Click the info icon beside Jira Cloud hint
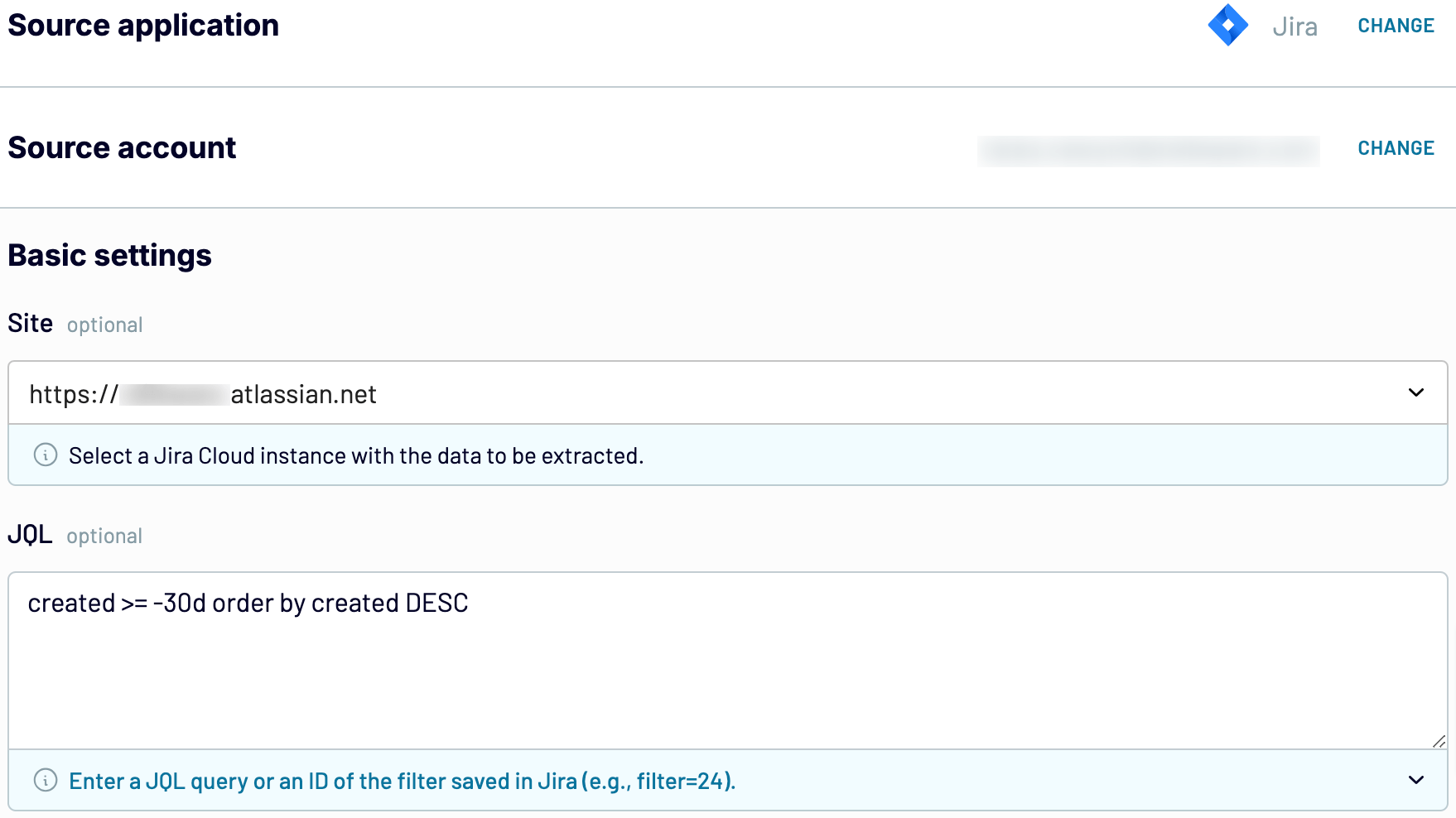Screen dimensions: 1456x818 (x=46, y=455)
